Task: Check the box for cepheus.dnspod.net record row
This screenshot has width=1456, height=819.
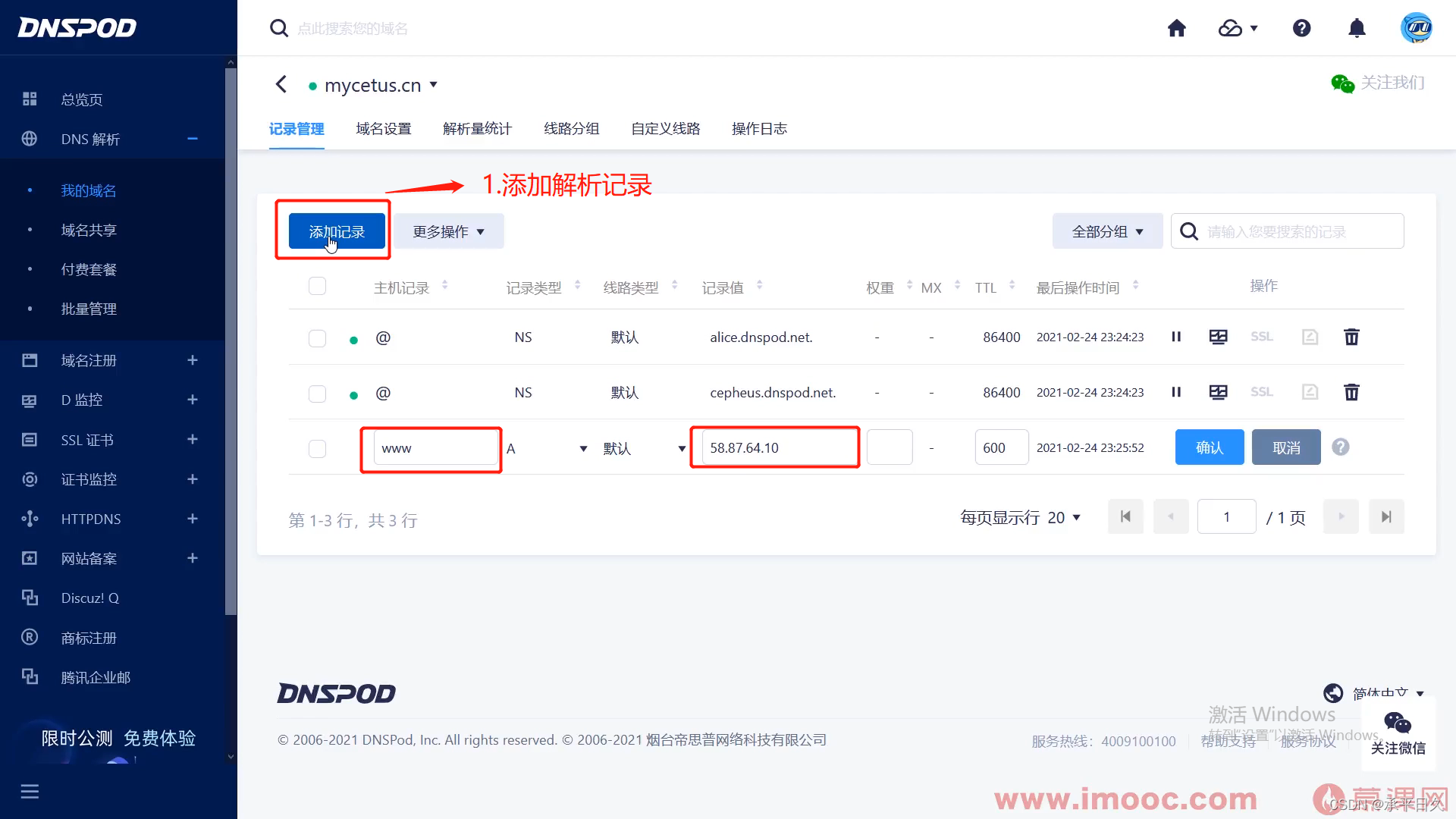Action: coord(317,394)
